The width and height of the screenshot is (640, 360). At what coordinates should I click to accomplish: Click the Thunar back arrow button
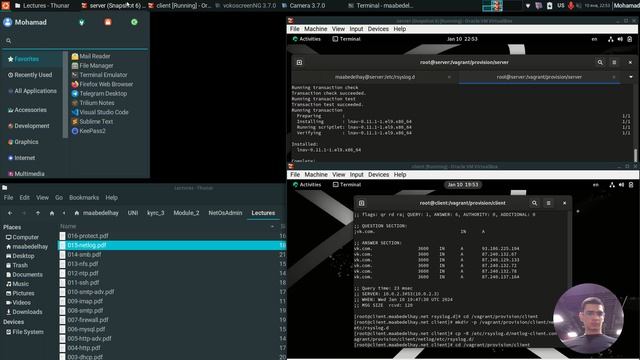click(x=10, y=213)
